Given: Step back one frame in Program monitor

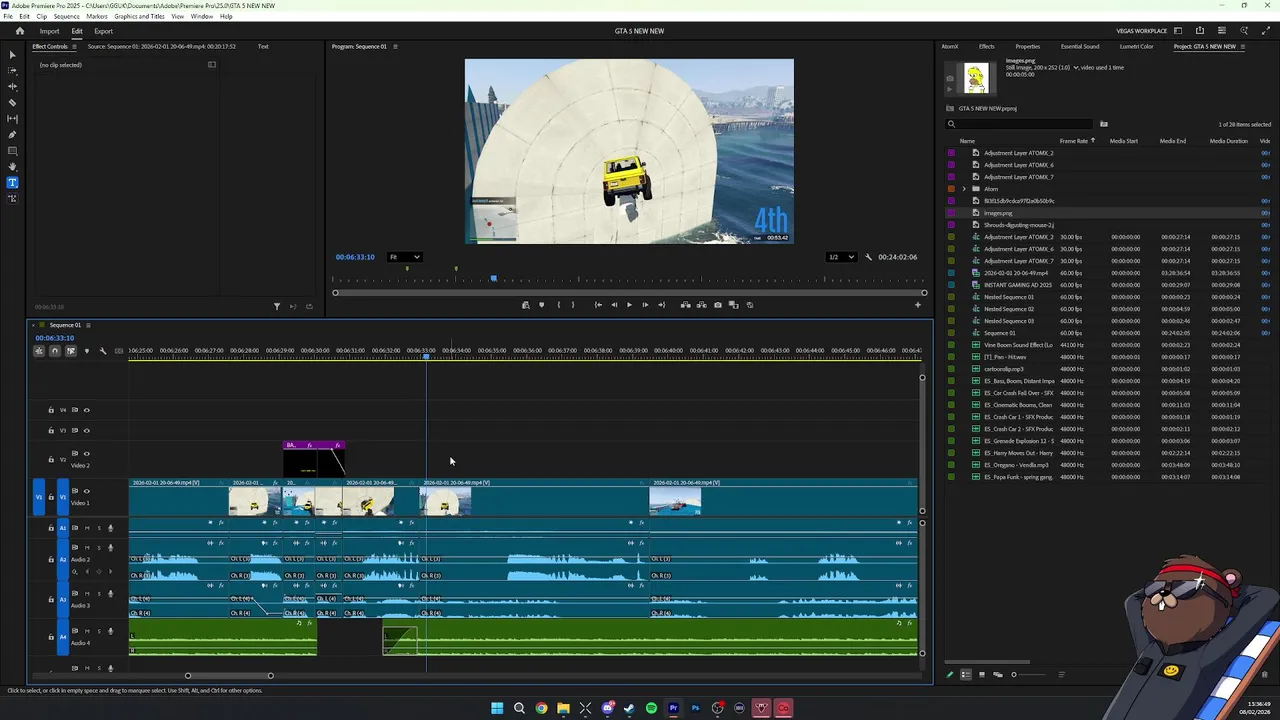Looking at the screenshot, I should click(x=614, y=305).
